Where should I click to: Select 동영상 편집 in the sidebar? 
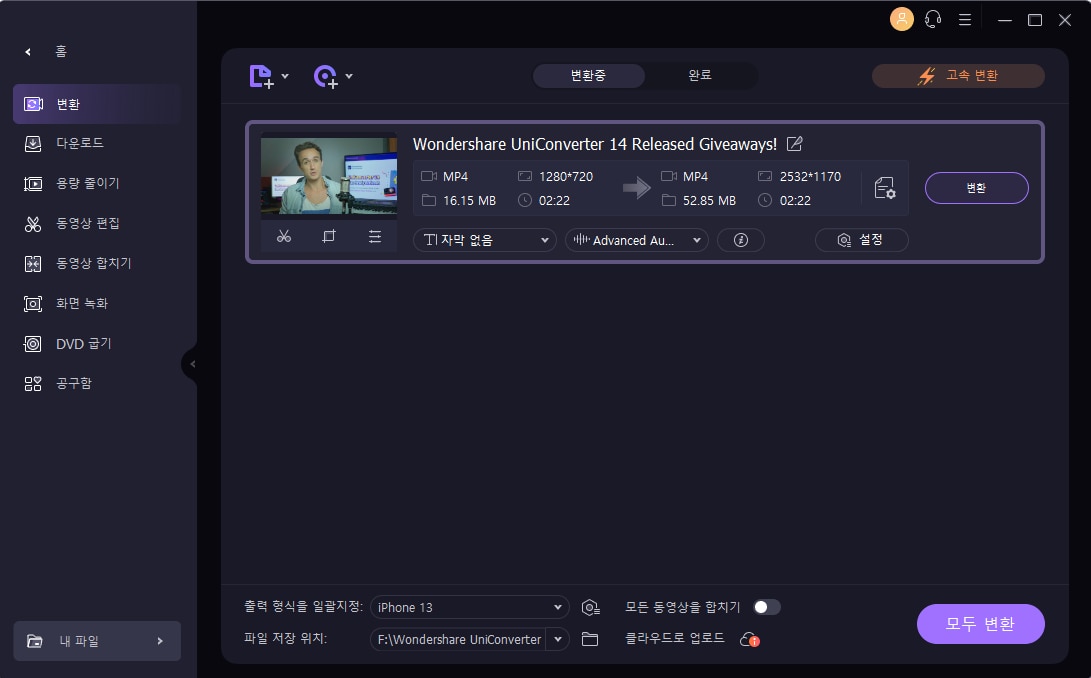click(x=97, y=223)
